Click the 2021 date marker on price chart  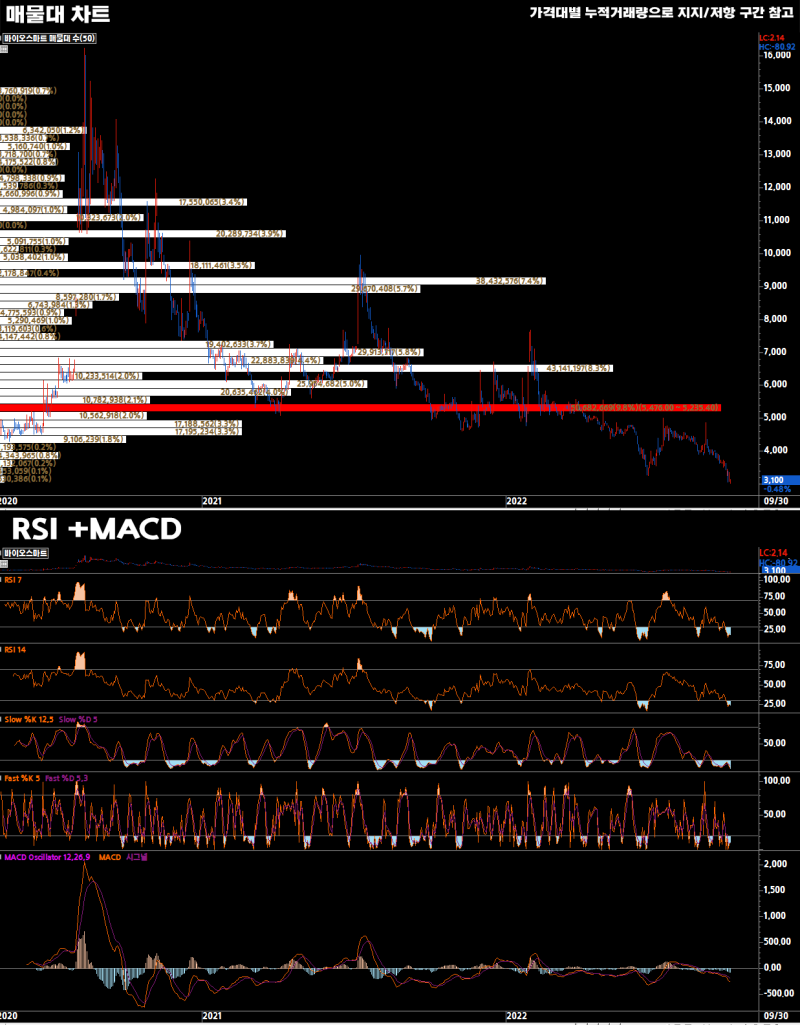(211, 502)
